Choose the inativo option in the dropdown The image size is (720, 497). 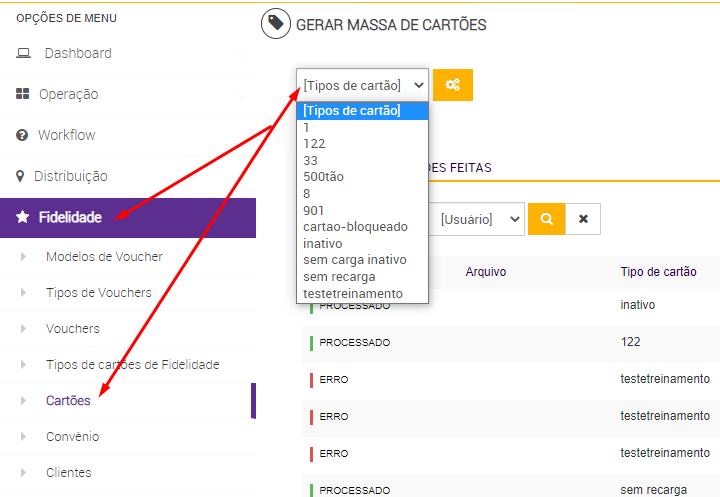(x=362, y=243)
